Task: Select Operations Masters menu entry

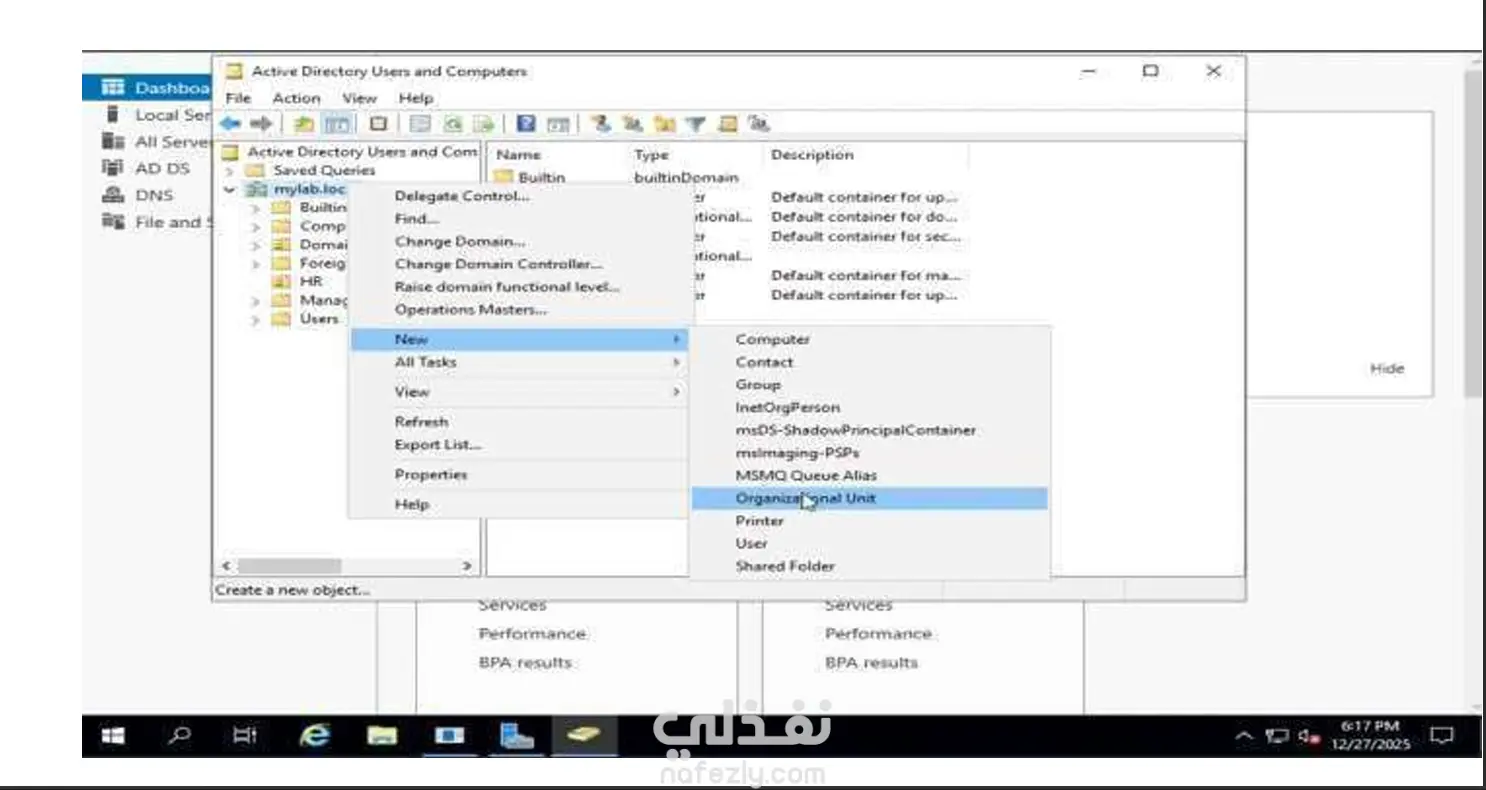Action: [519, 310]
